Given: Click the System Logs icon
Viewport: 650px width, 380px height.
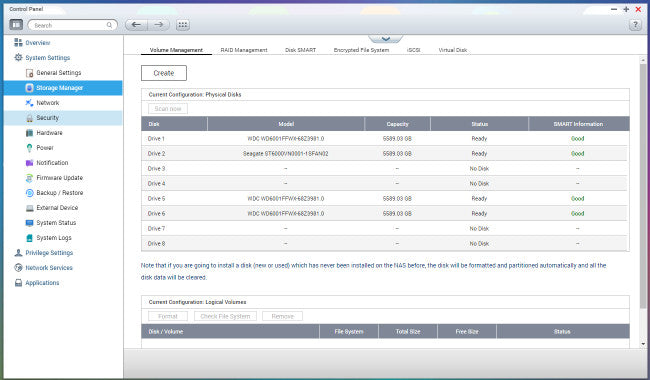Looking at the screenshot, I should (29, 238).
